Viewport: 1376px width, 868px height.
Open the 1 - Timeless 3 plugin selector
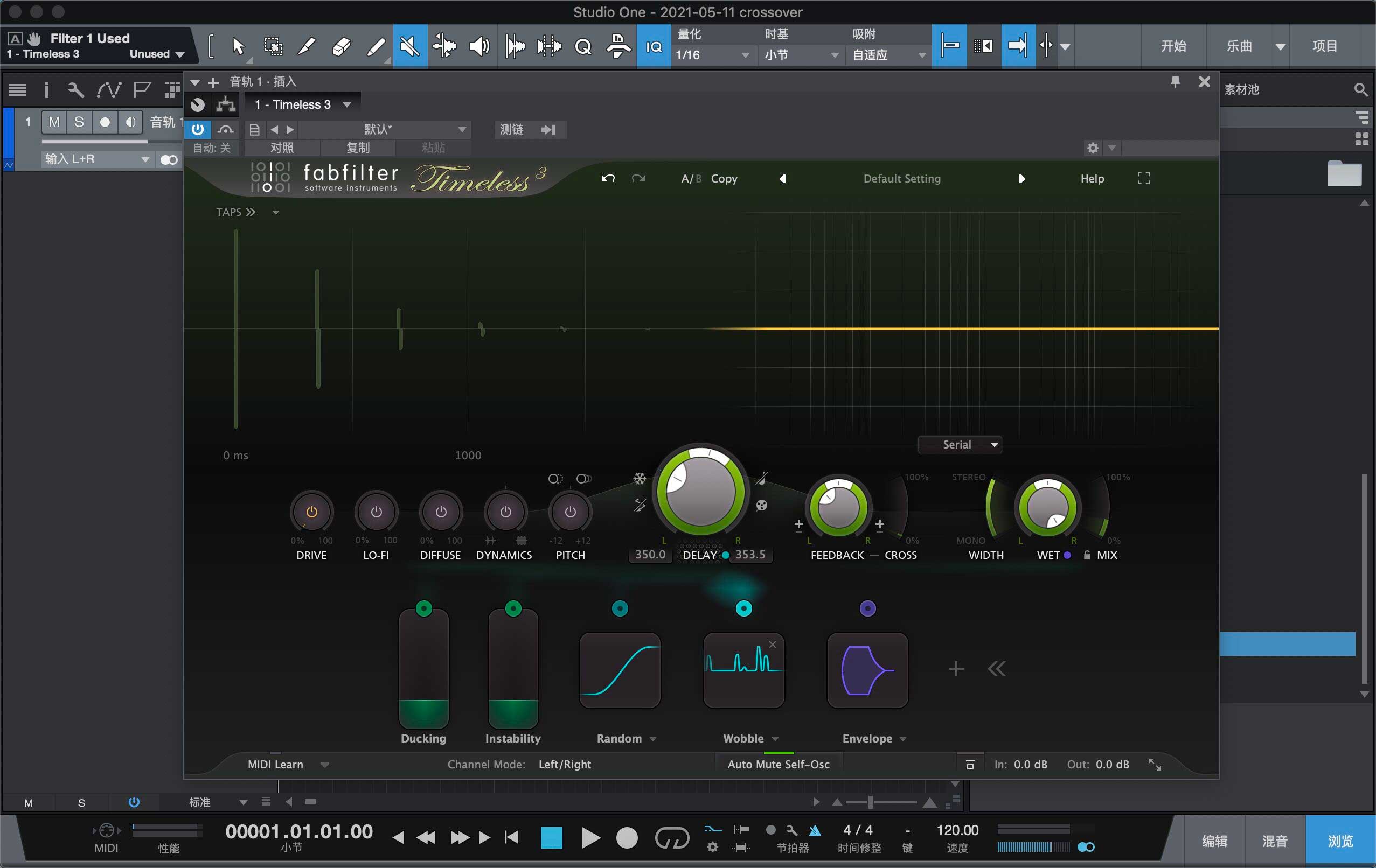pyautogui.click(x=302, y=104)
